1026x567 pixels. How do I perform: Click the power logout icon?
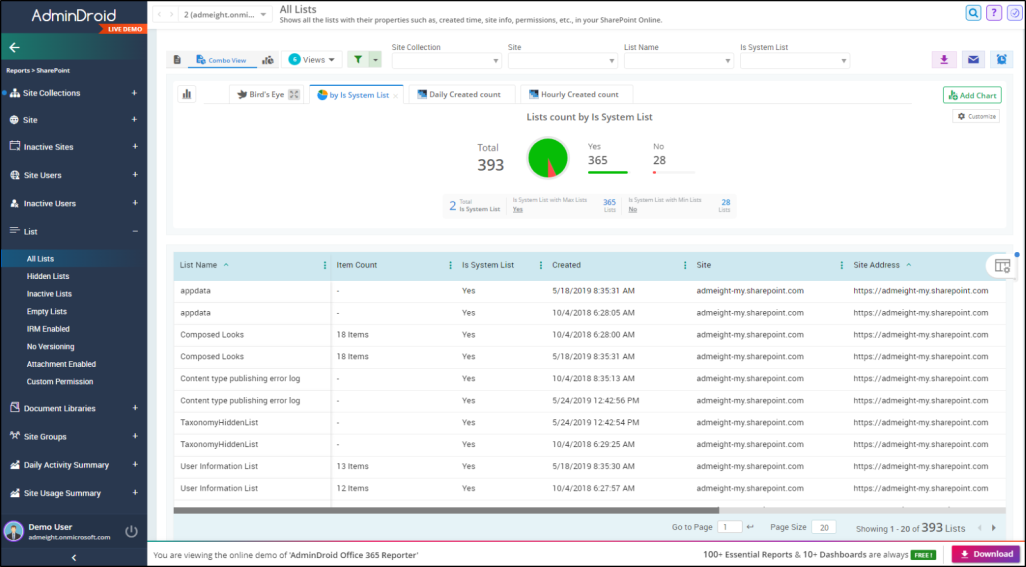click(132, 531)
